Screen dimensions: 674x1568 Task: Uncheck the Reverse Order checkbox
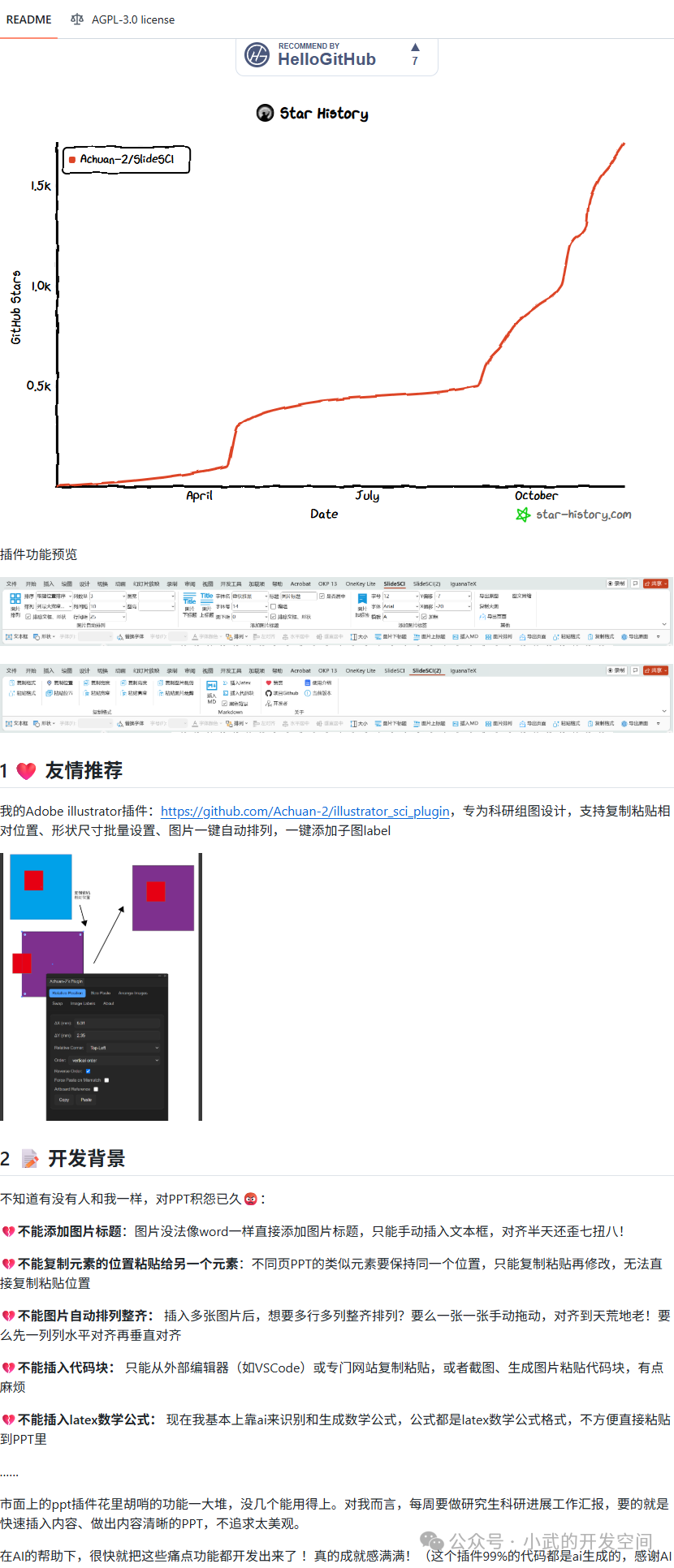tap(88, 1071)
